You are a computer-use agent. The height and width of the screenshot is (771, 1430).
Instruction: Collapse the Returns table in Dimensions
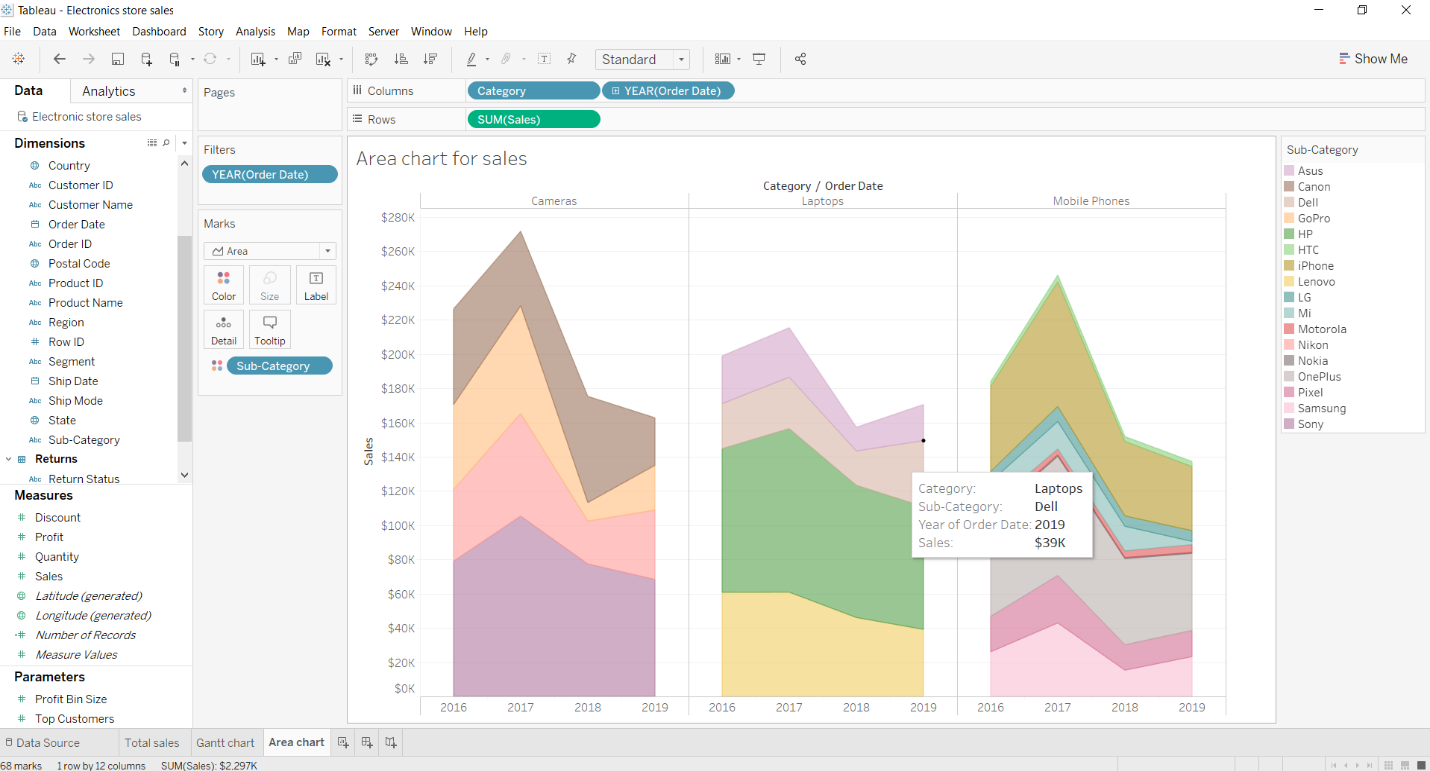coord(8,459)
